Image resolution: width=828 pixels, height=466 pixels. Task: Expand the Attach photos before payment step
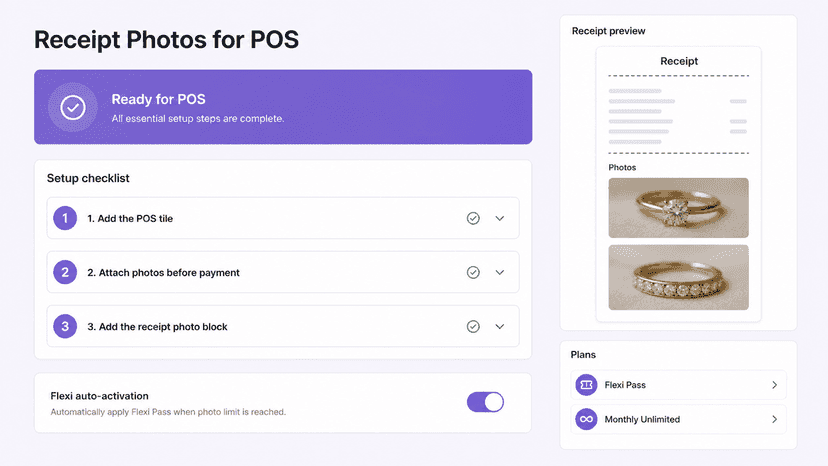(500, 272)
